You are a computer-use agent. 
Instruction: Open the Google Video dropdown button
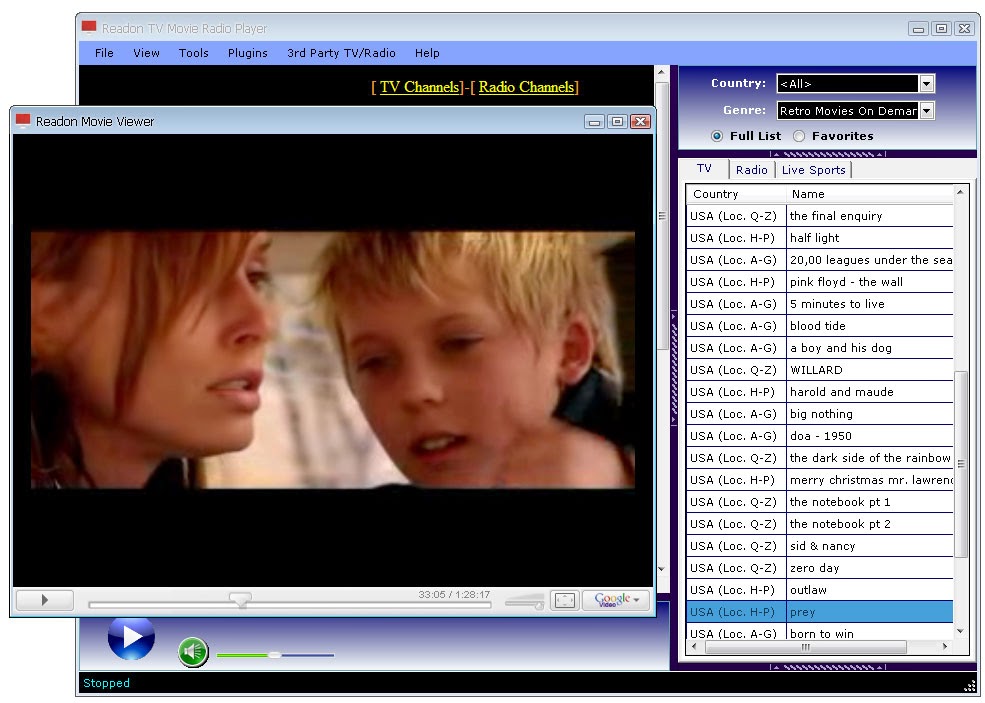616,600
